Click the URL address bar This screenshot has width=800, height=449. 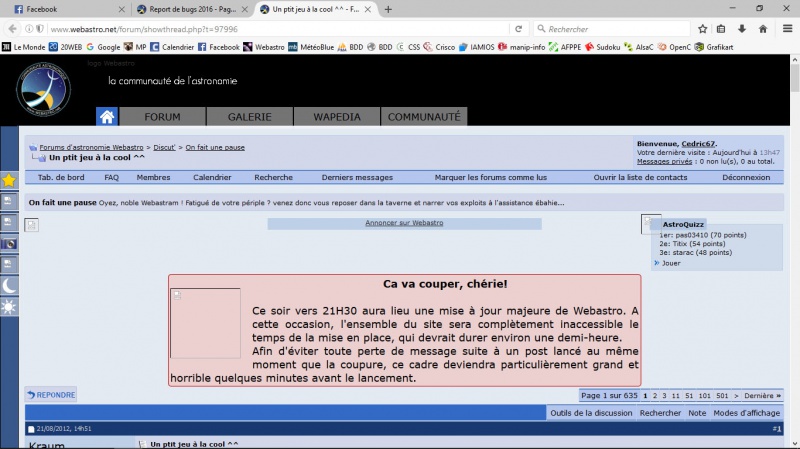pos(278,29)
